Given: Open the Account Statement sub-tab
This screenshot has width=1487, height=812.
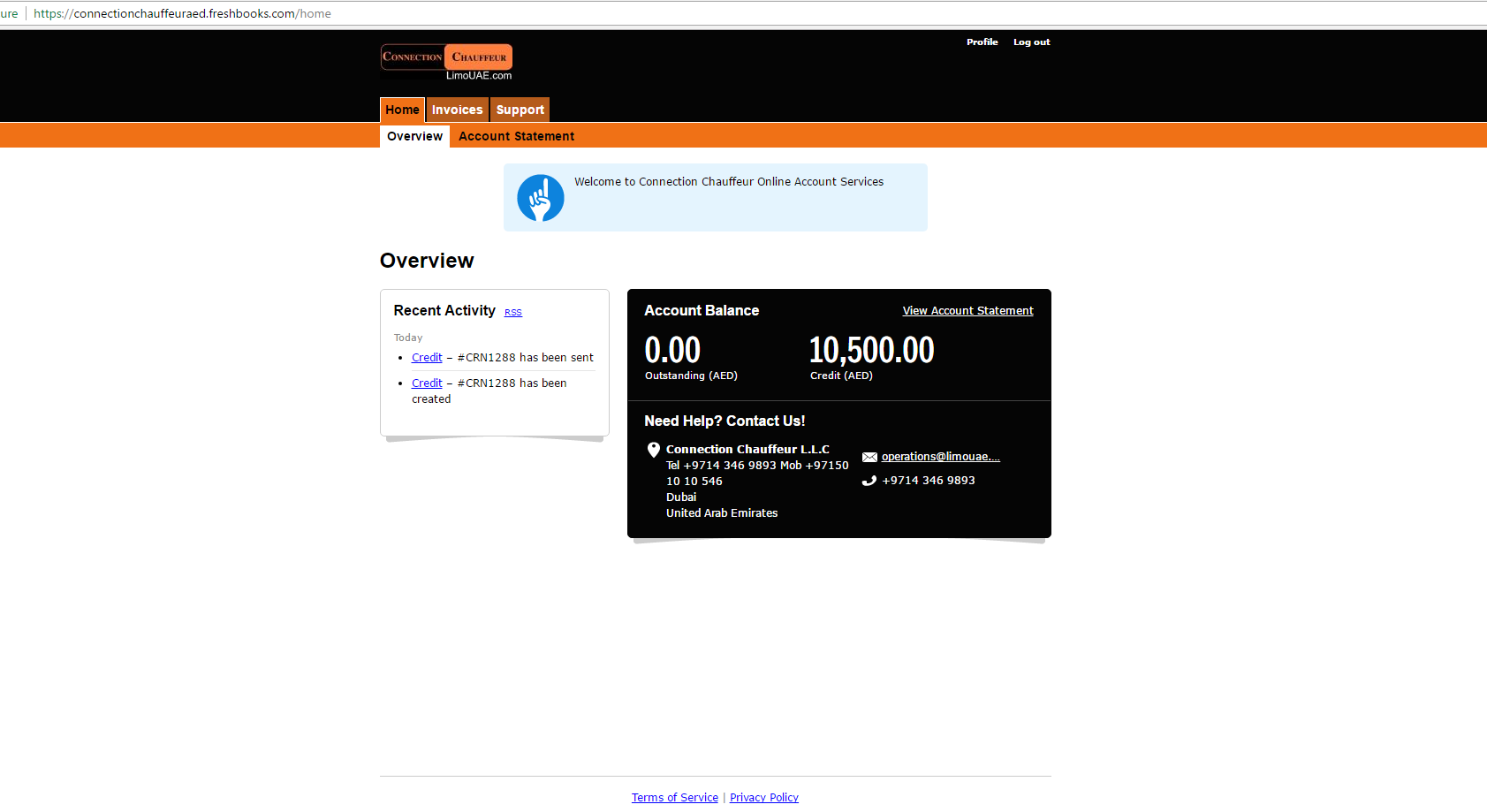Looking at the screenshot, I should (x=516, y=136).
